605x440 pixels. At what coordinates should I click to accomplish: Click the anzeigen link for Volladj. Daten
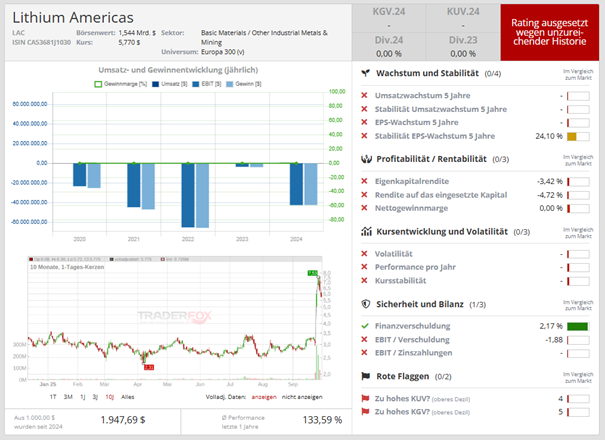[264, 397]
